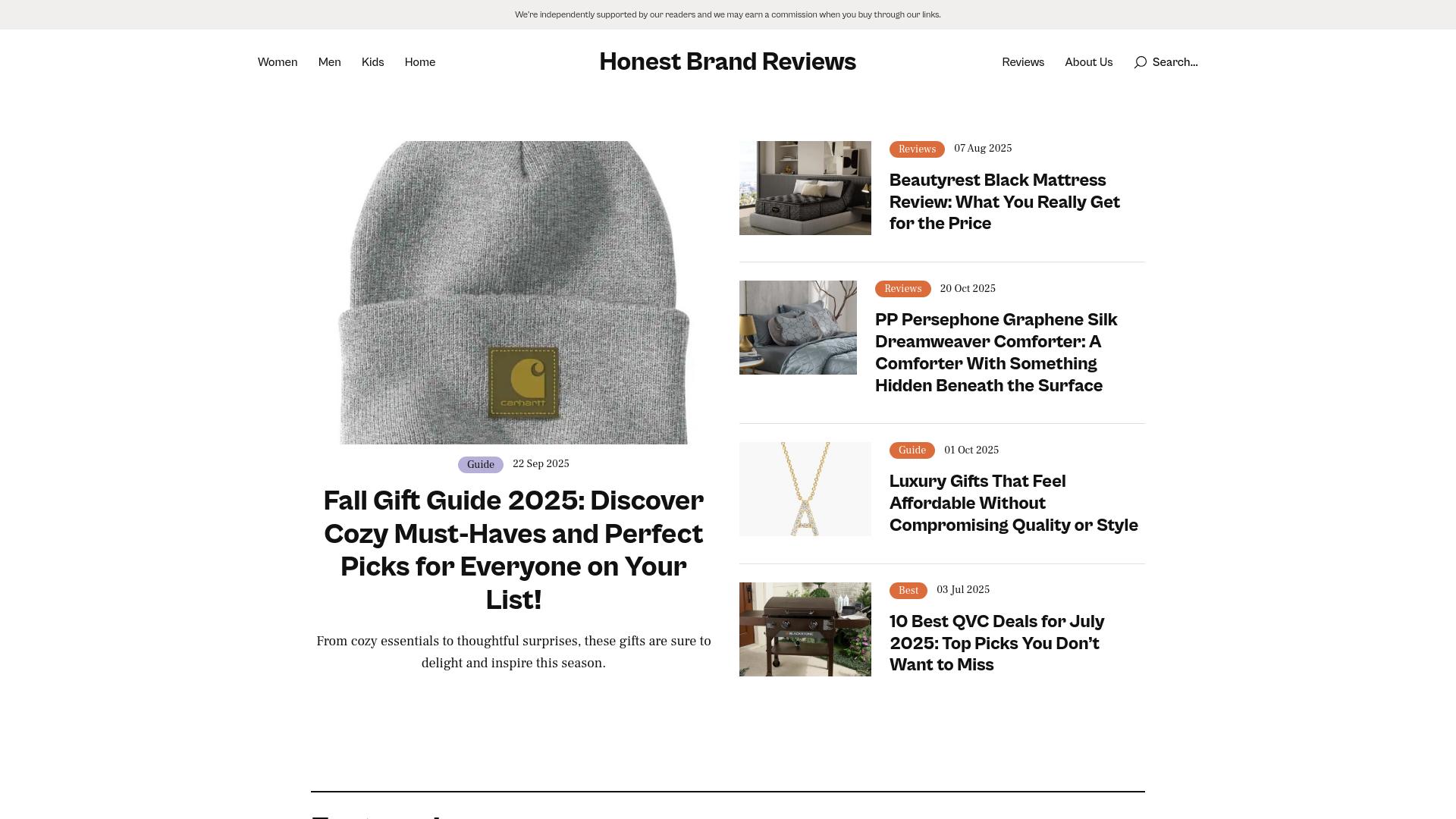This screenshot has height=819, width=1456.
Task: Open the Carhartt beanie featured image
Action: click(x=513, y=293)
